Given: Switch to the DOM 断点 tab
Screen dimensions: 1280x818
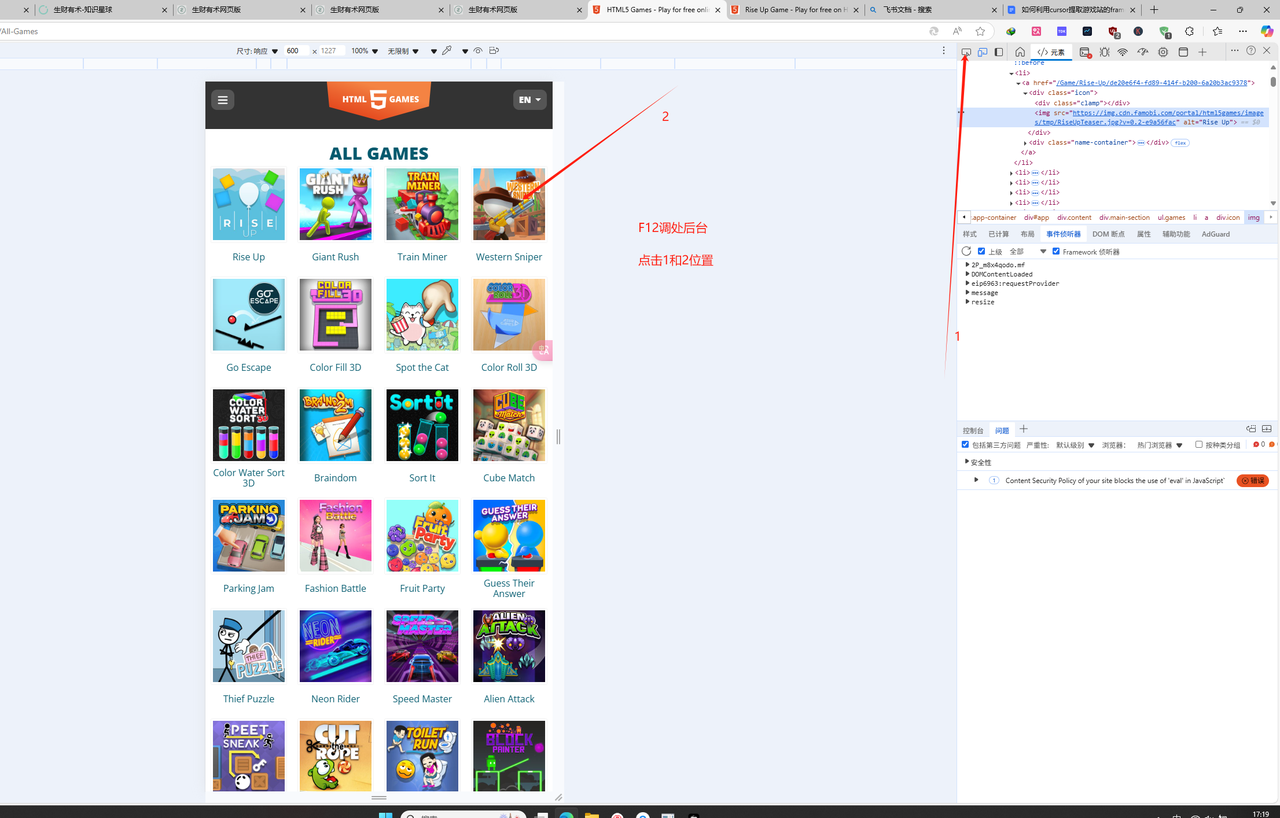Looking at the screenshot, I should 1109,234.
